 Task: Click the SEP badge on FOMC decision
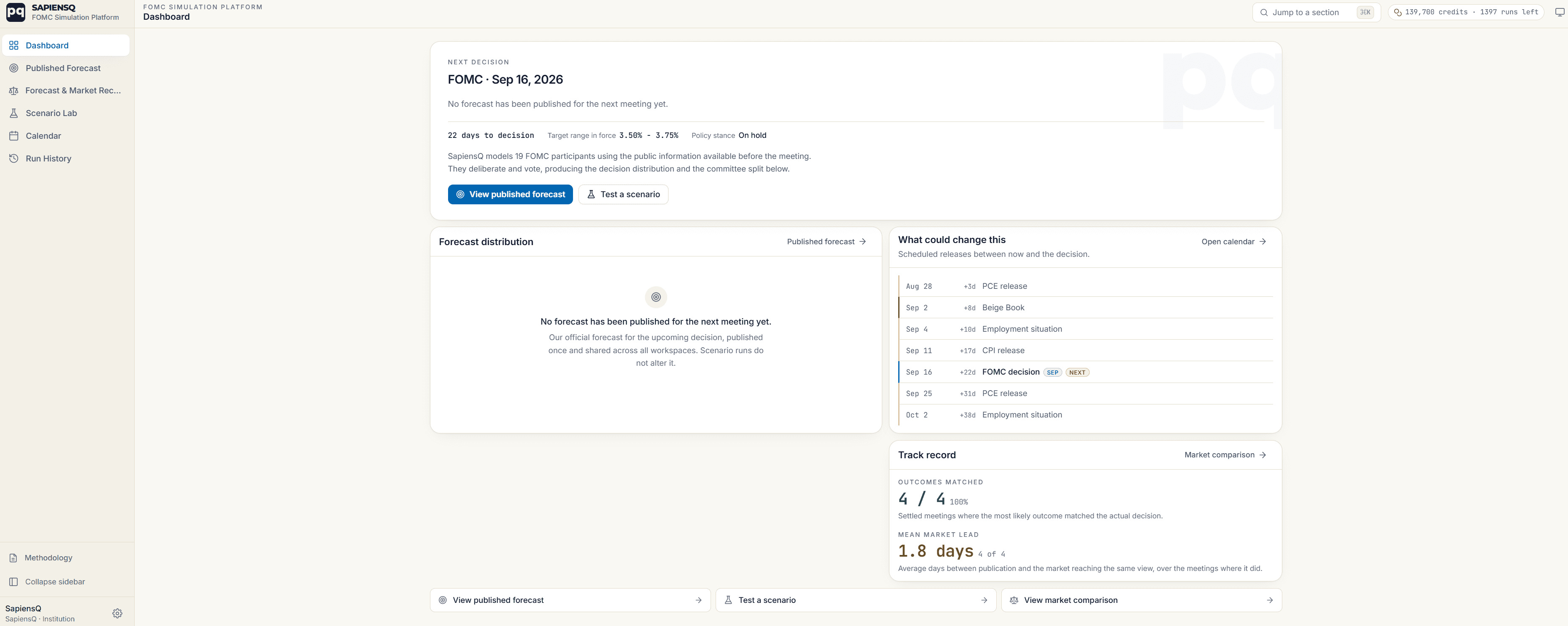point(1053,372)
